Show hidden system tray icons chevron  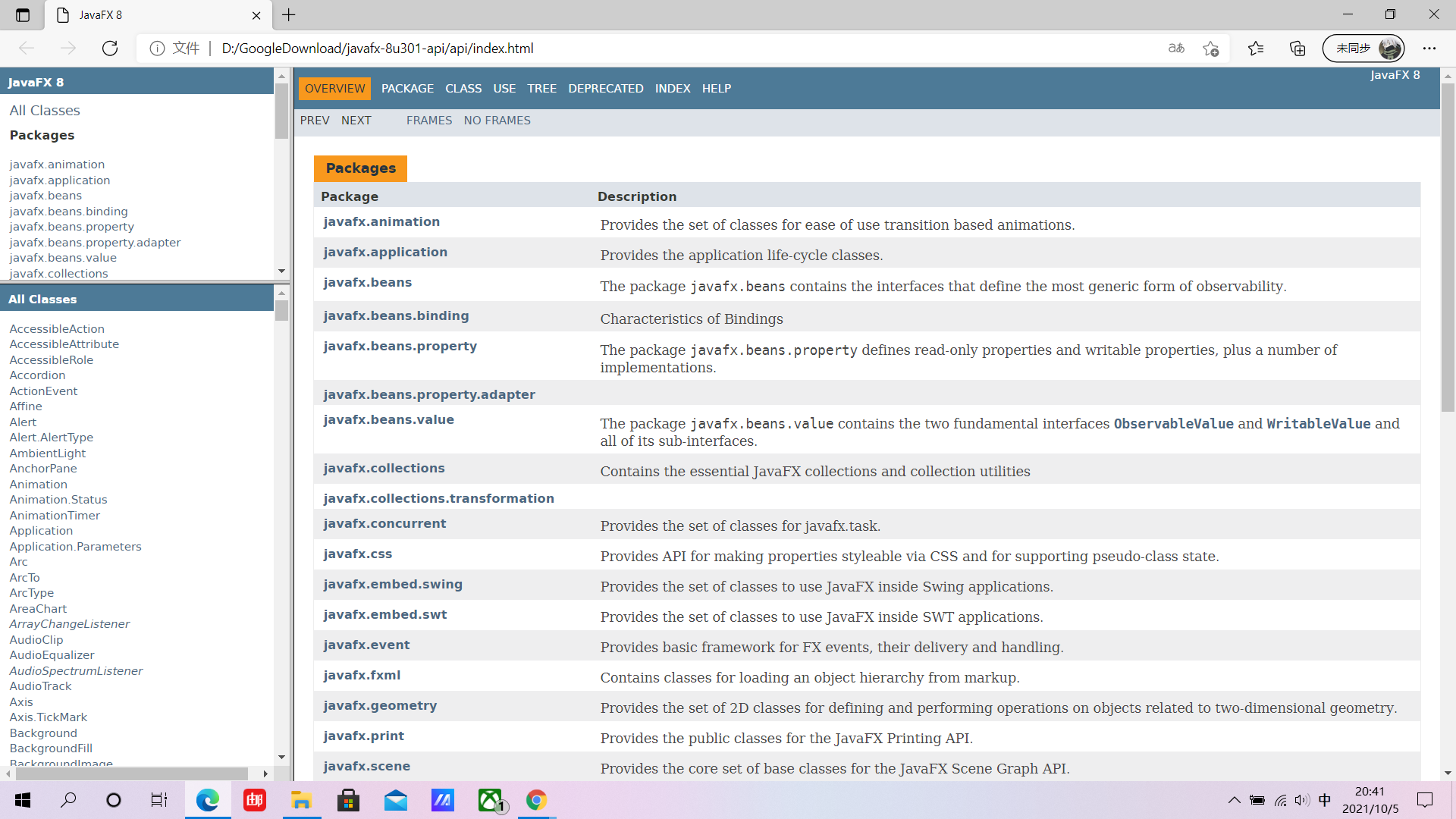click(1234, 800)
